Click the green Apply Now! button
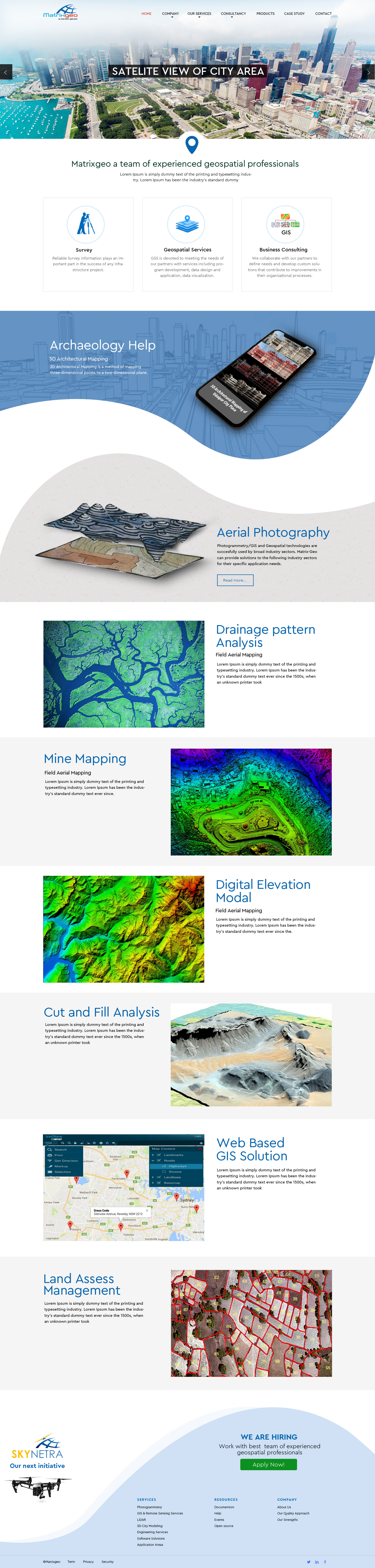Image resolution: width=375 pixels, height=1568 pixels. click(269, 1465)
